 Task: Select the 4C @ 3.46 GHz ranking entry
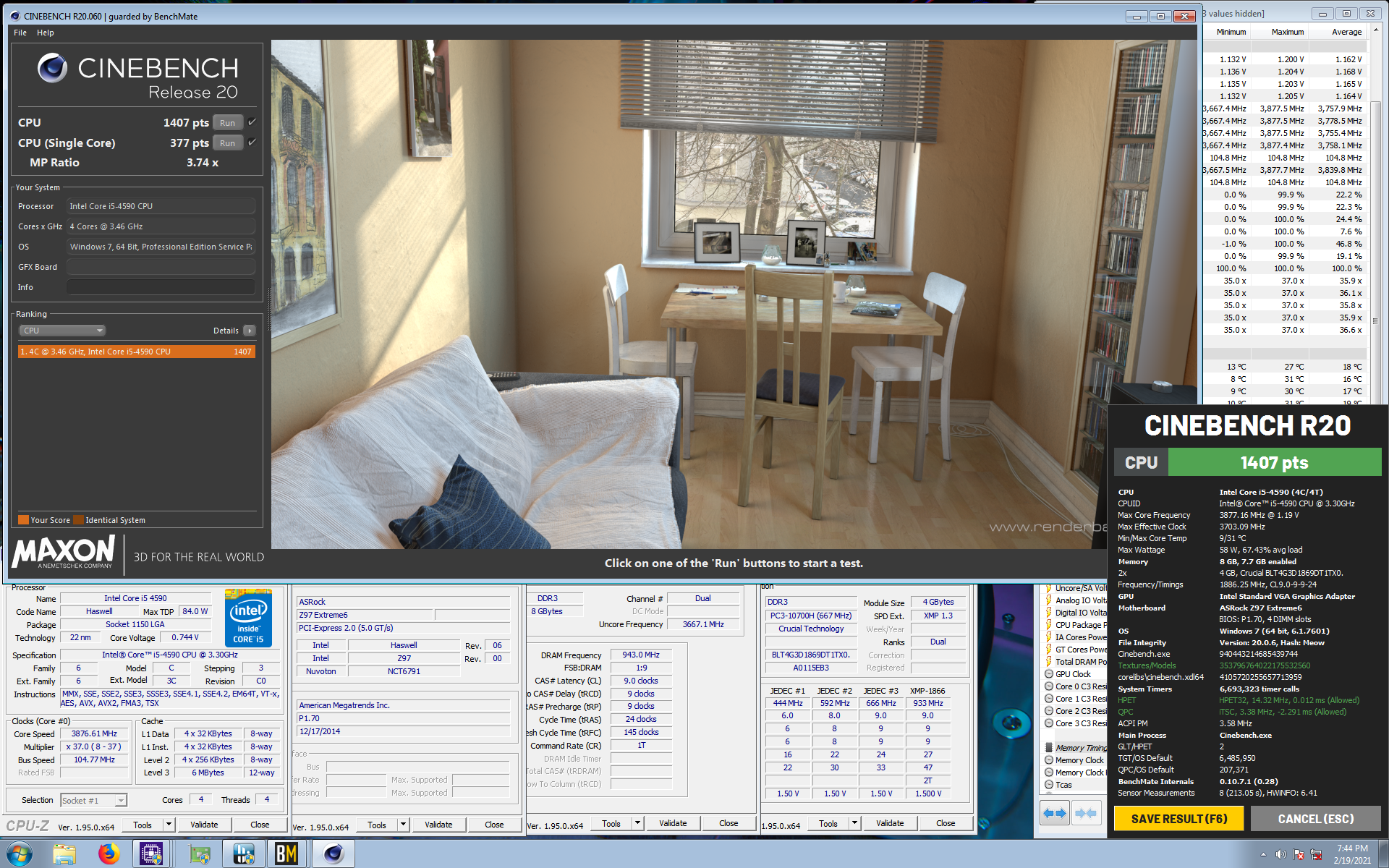point(136,352)
